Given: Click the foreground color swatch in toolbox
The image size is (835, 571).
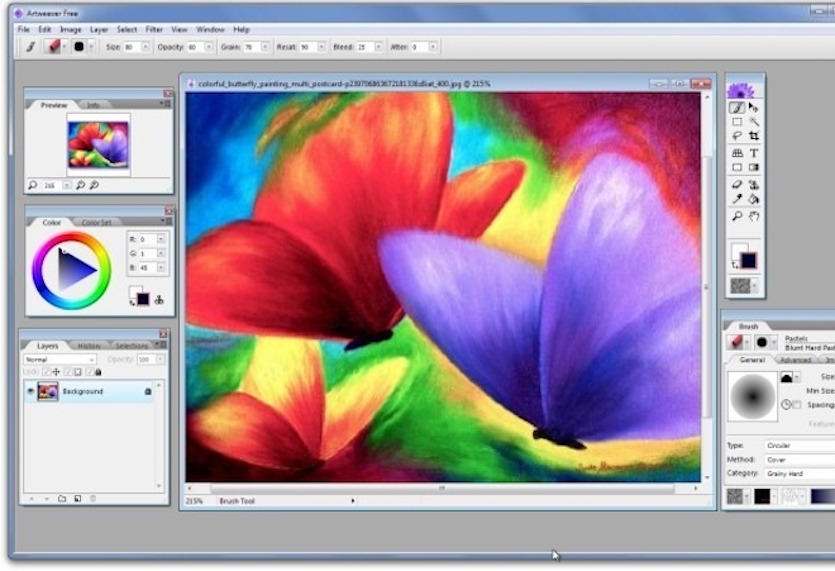Looking at the screenshot, I should (x=748, y=260).
